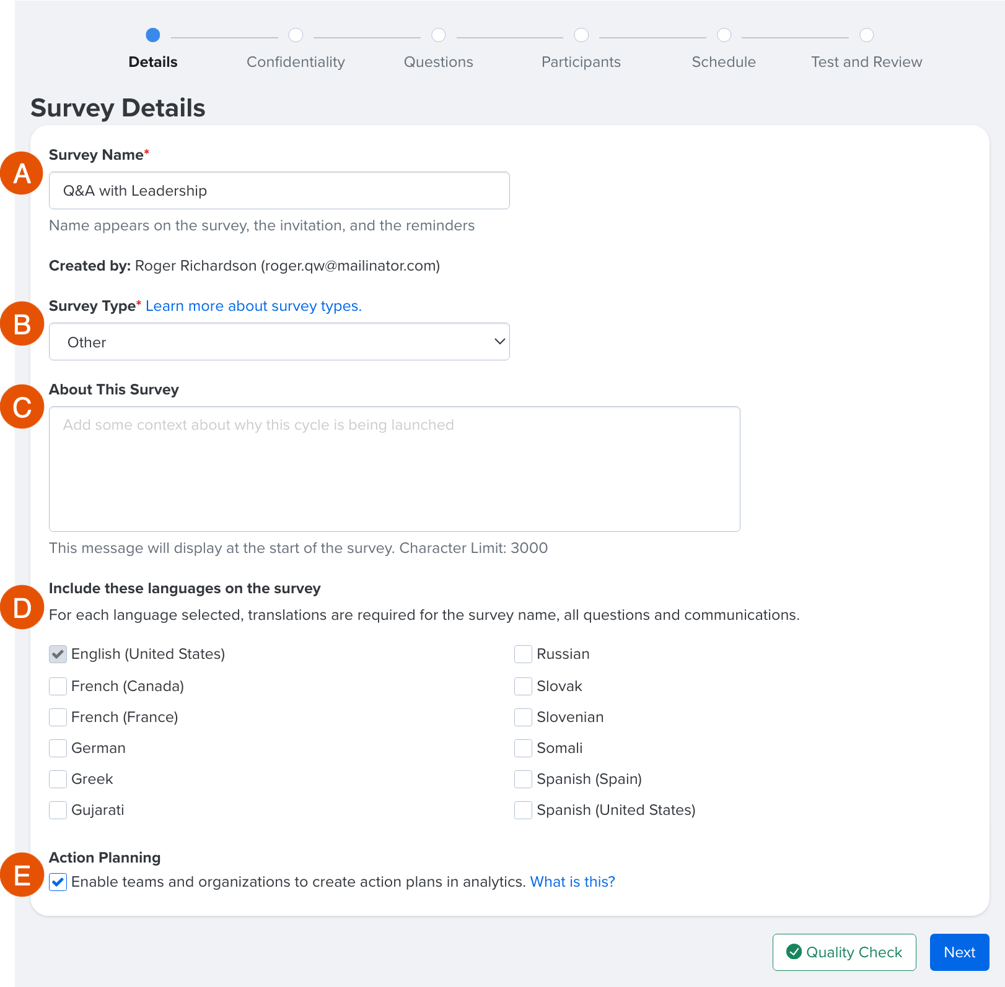
Task: Click the orange marker D beside languages section
Action: tap(22, 607)
